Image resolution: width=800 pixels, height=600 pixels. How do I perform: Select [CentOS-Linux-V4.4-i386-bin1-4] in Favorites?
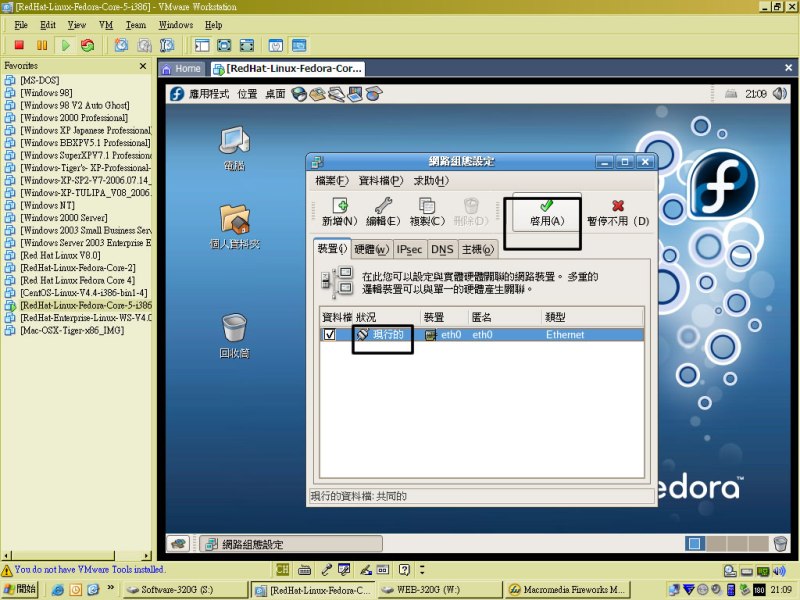click(84, 293)
